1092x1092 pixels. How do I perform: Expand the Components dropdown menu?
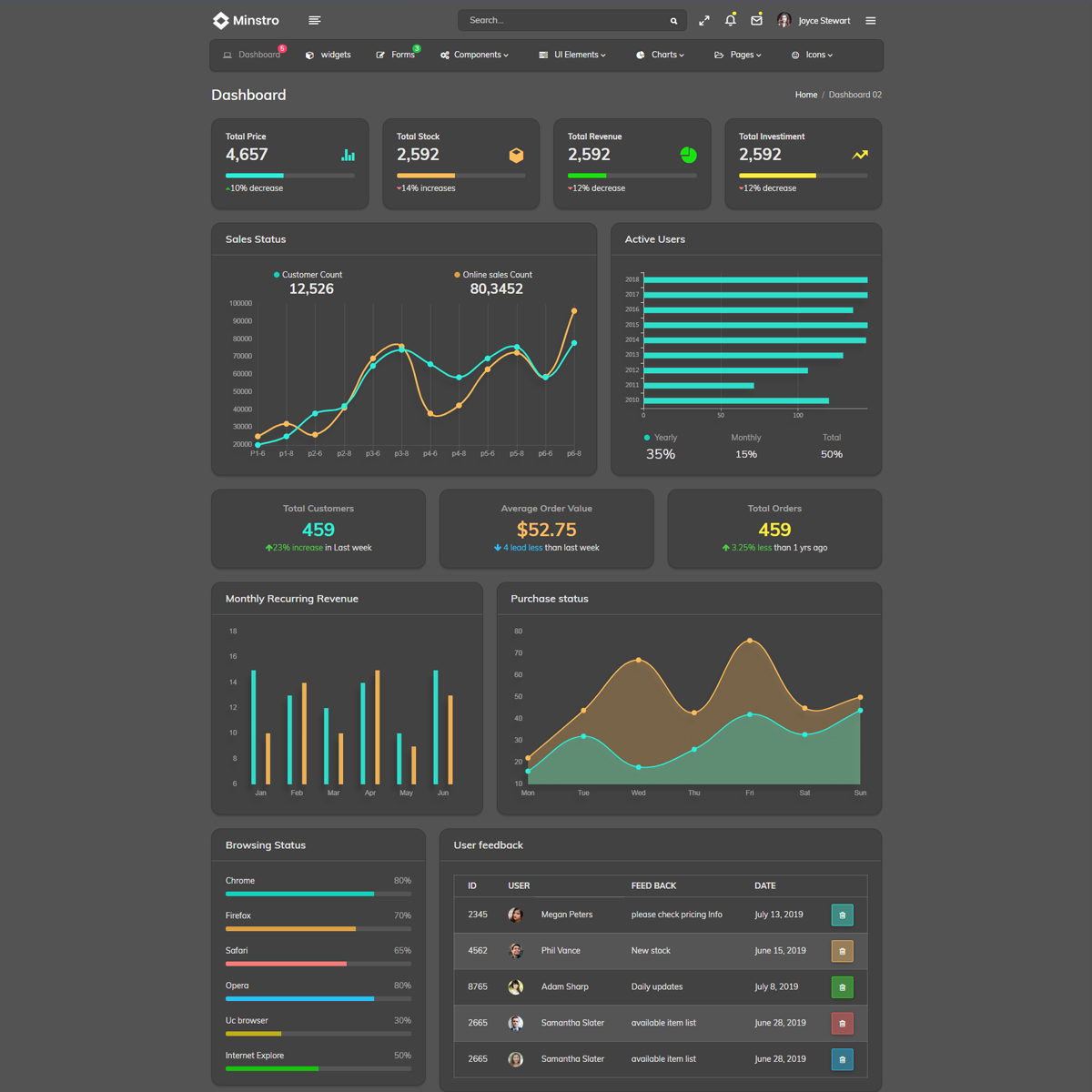coord(475,55)
